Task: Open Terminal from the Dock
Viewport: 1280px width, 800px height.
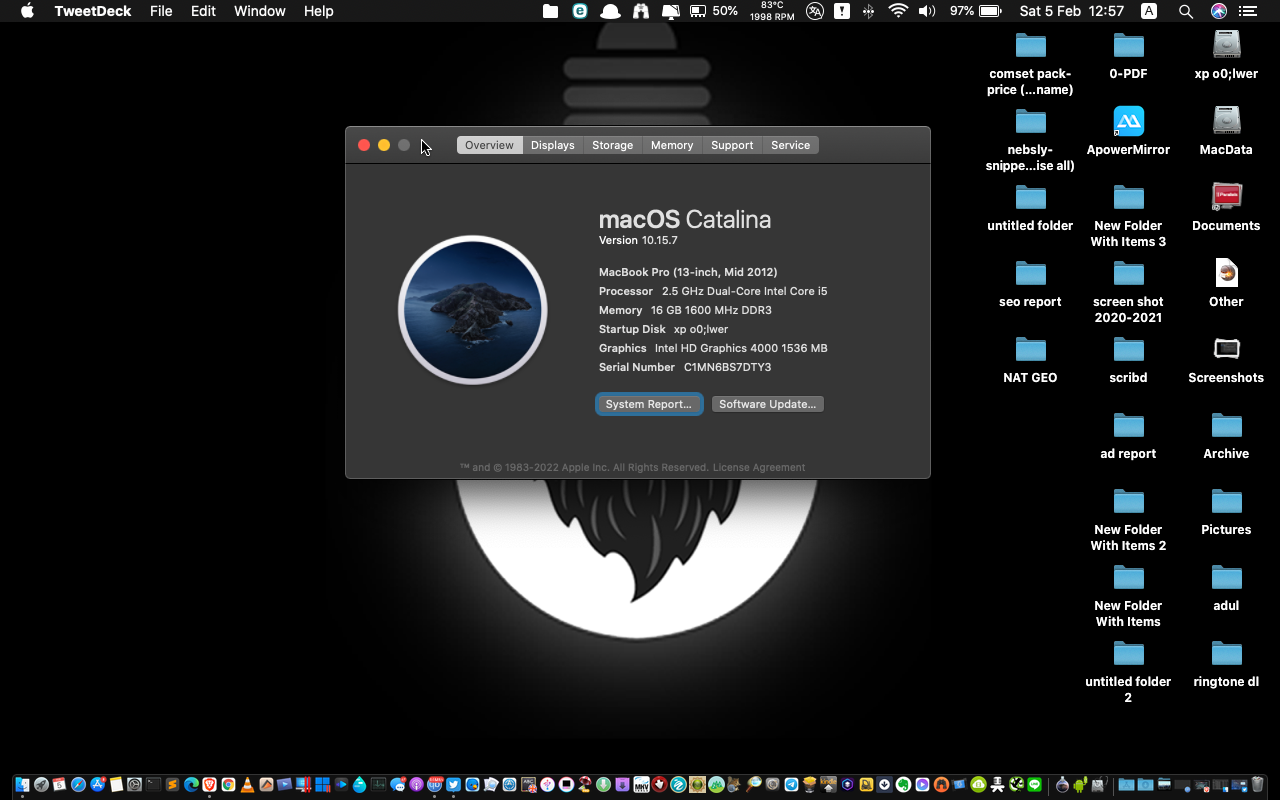Action: click(153, 785)
